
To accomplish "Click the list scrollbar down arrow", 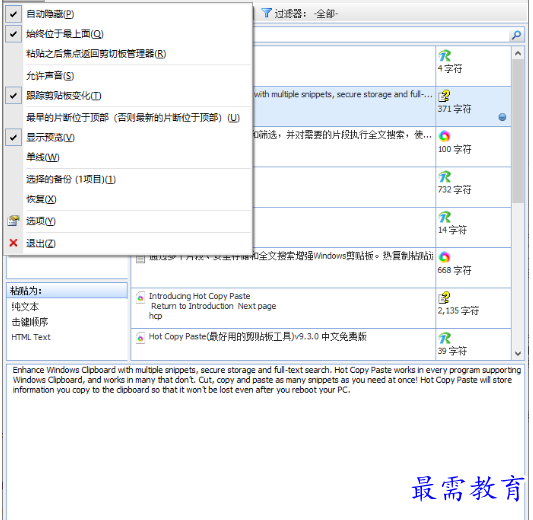I will coord(518,353).
